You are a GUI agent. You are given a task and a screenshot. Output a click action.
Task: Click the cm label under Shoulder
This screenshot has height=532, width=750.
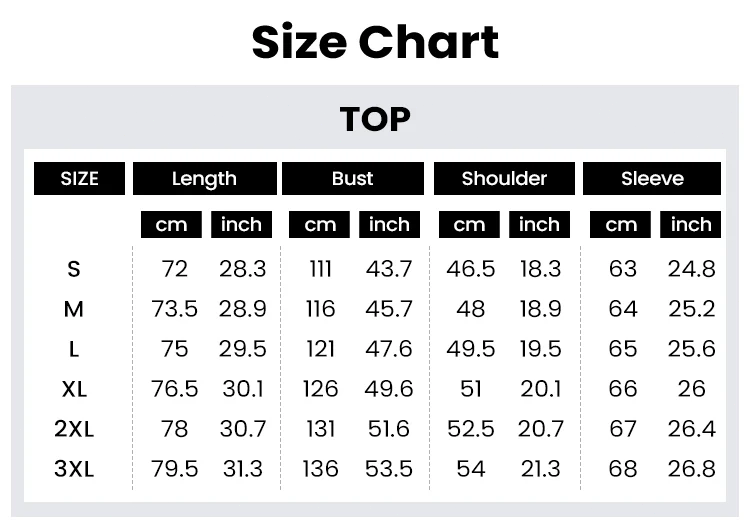coord(469,225)
